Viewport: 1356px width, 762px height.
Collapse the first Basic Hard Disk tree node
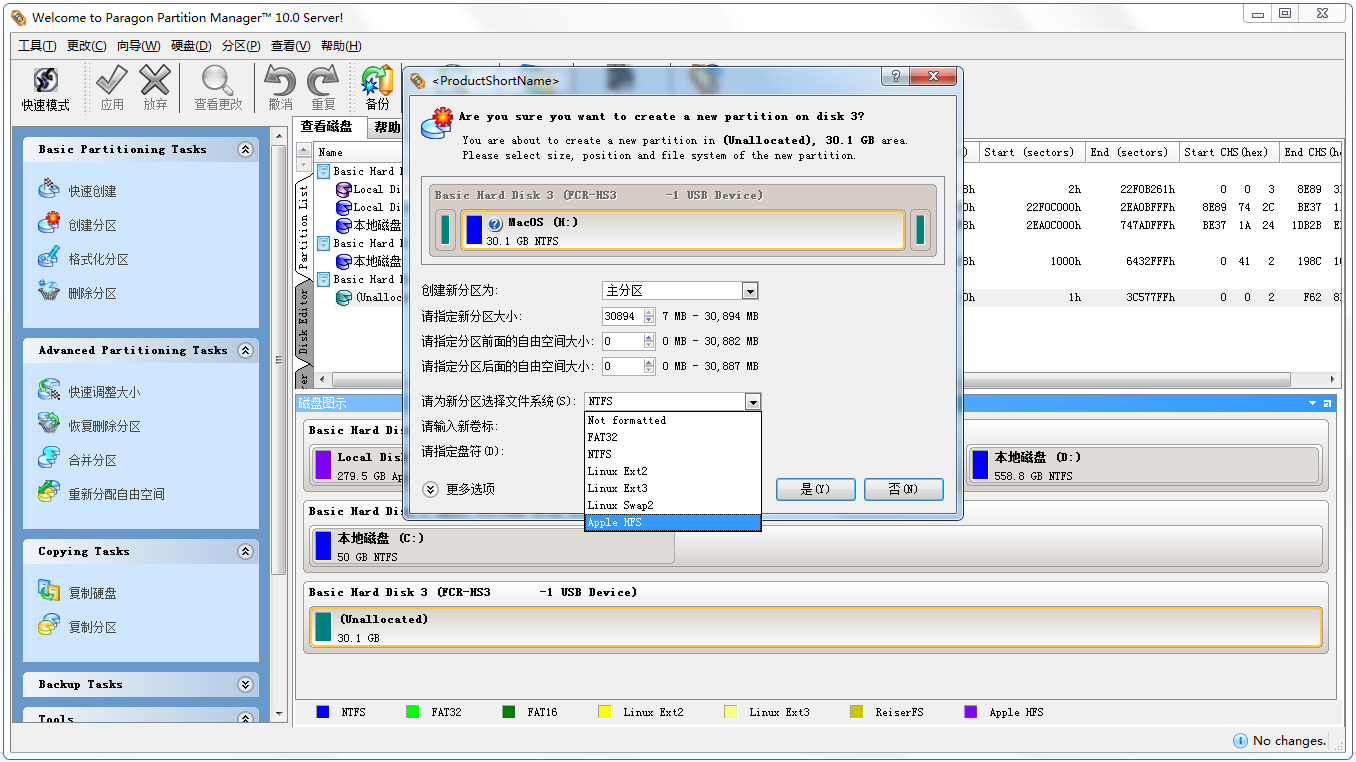click(x=323, y=171)
